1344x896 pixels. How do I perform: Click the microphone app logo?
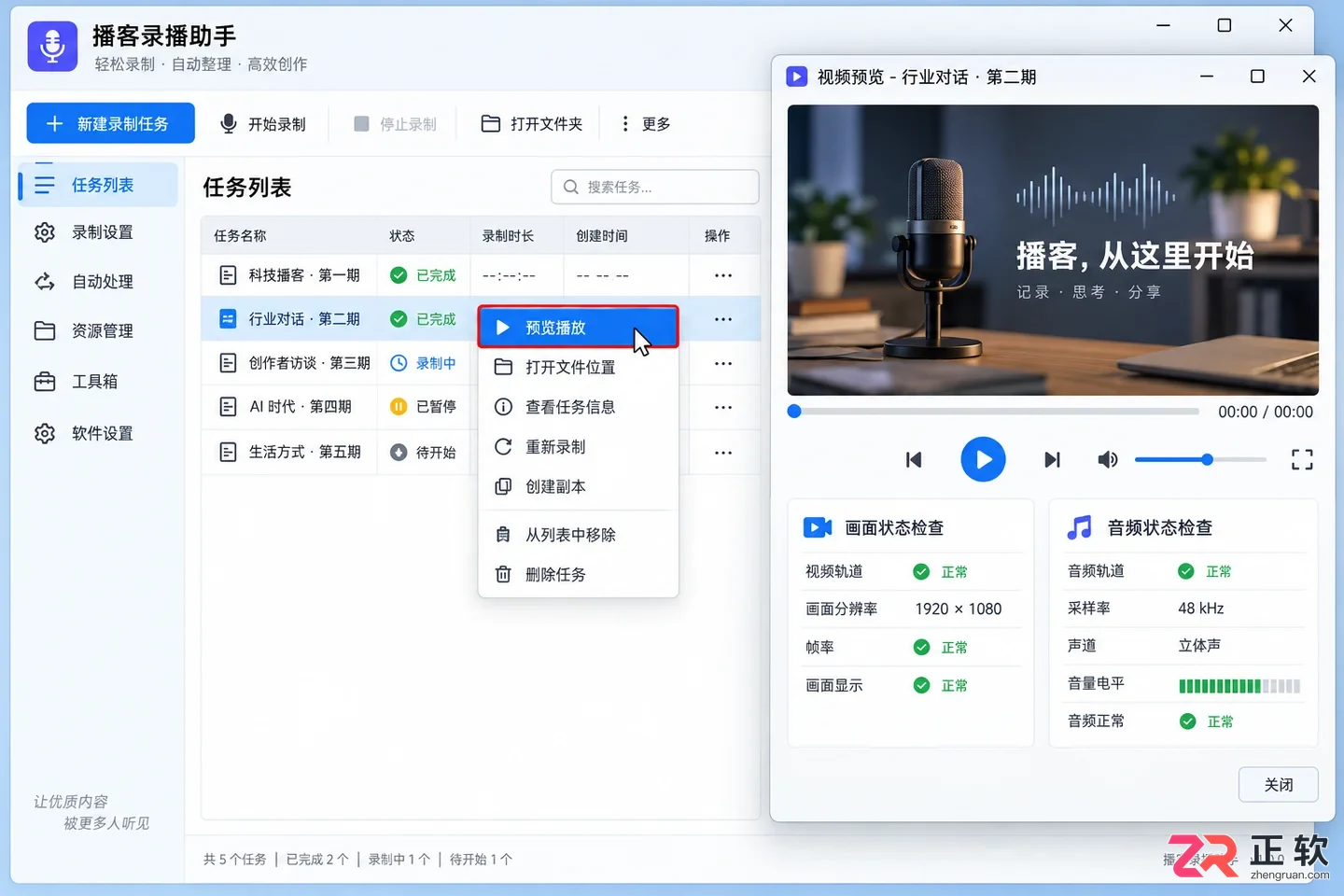pos(52,46)
